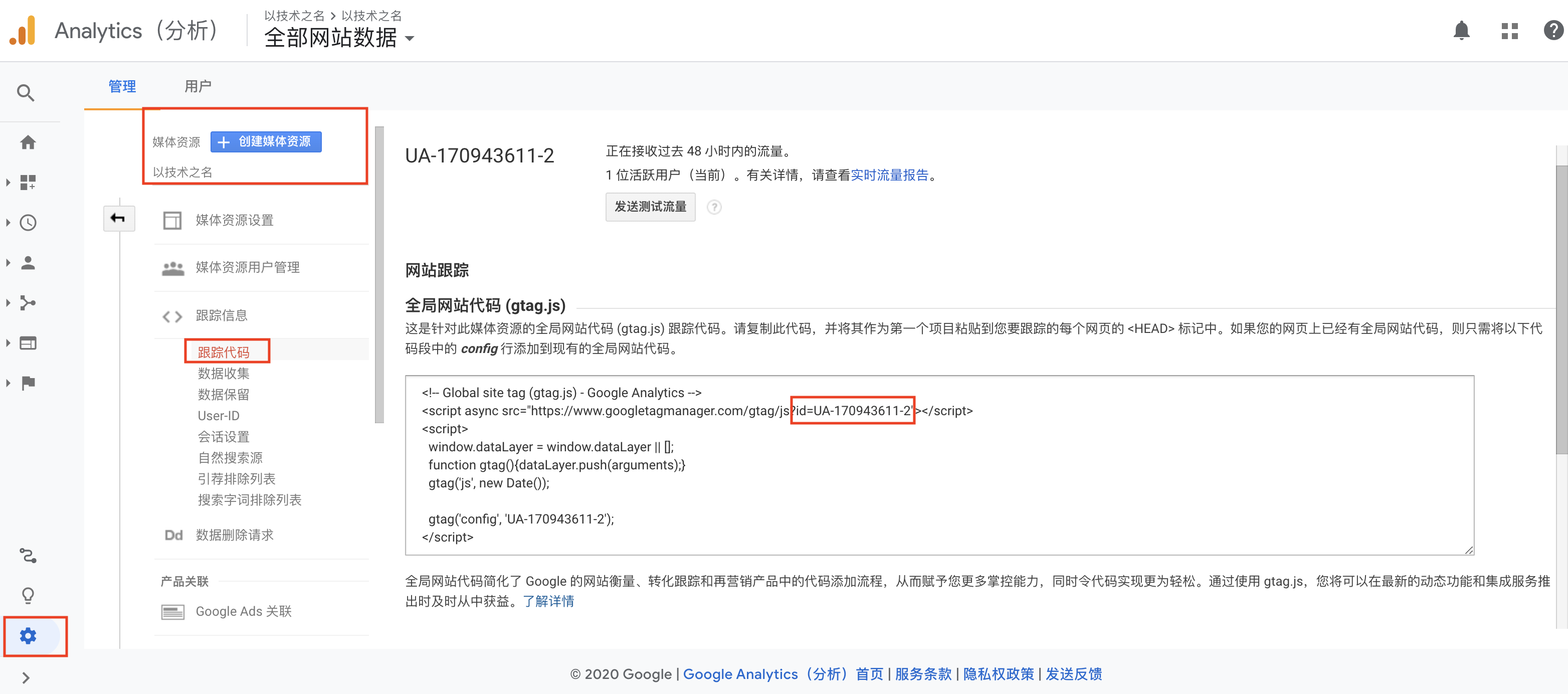Open Acquisition reports arrows icon
The width and height of the screenshot is (1568, 694).
(28, 302)
